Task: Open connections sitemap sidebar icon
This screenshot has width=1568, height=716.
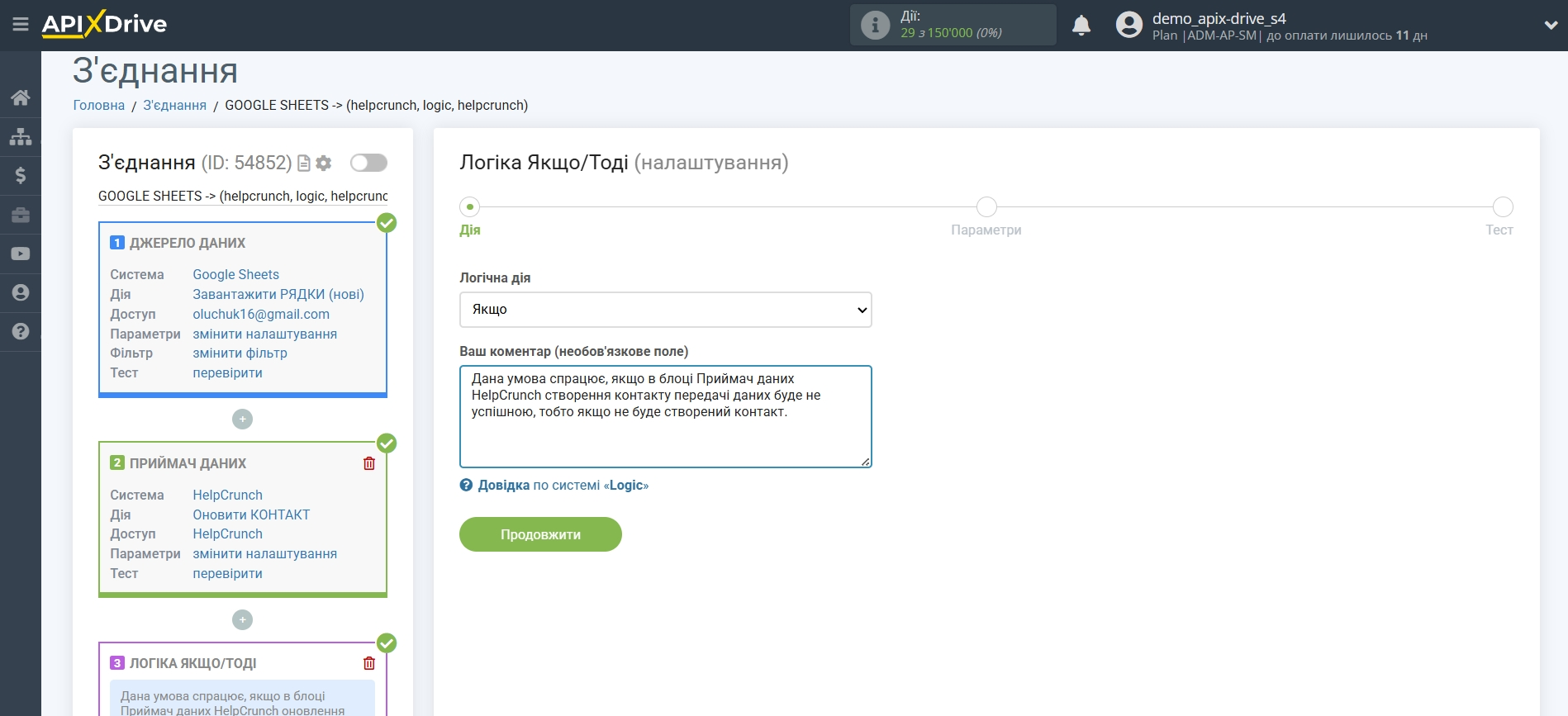Action: (x=21, y=136)
